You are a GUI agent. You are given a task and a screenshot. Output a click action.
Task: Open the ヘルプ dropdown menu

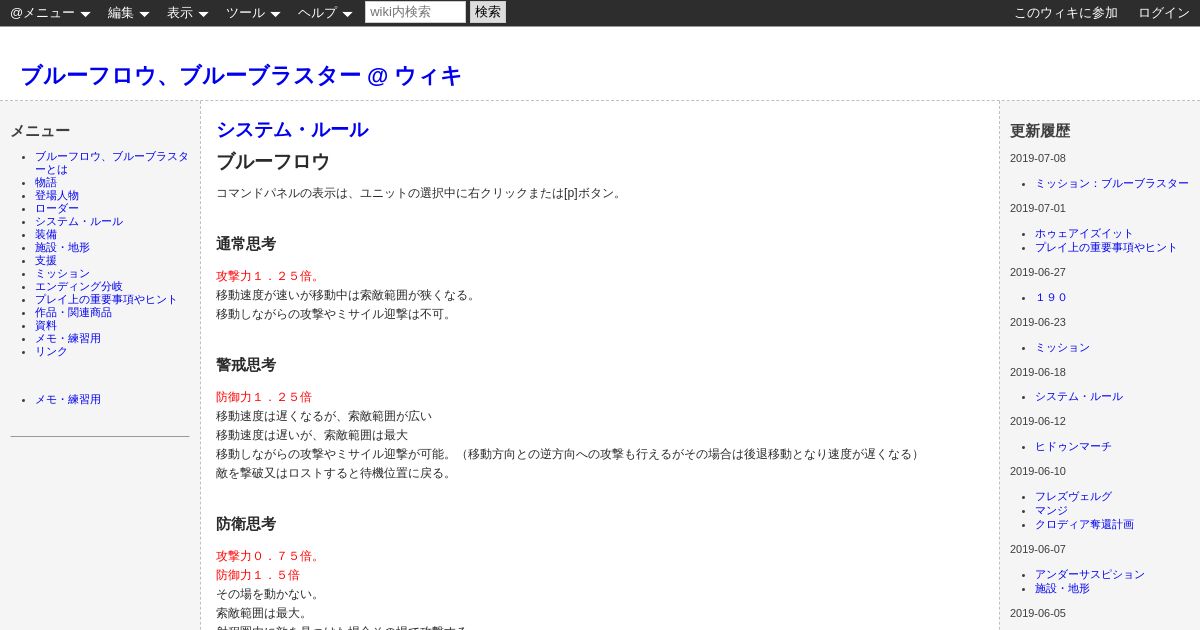click(x=325, y=13)
